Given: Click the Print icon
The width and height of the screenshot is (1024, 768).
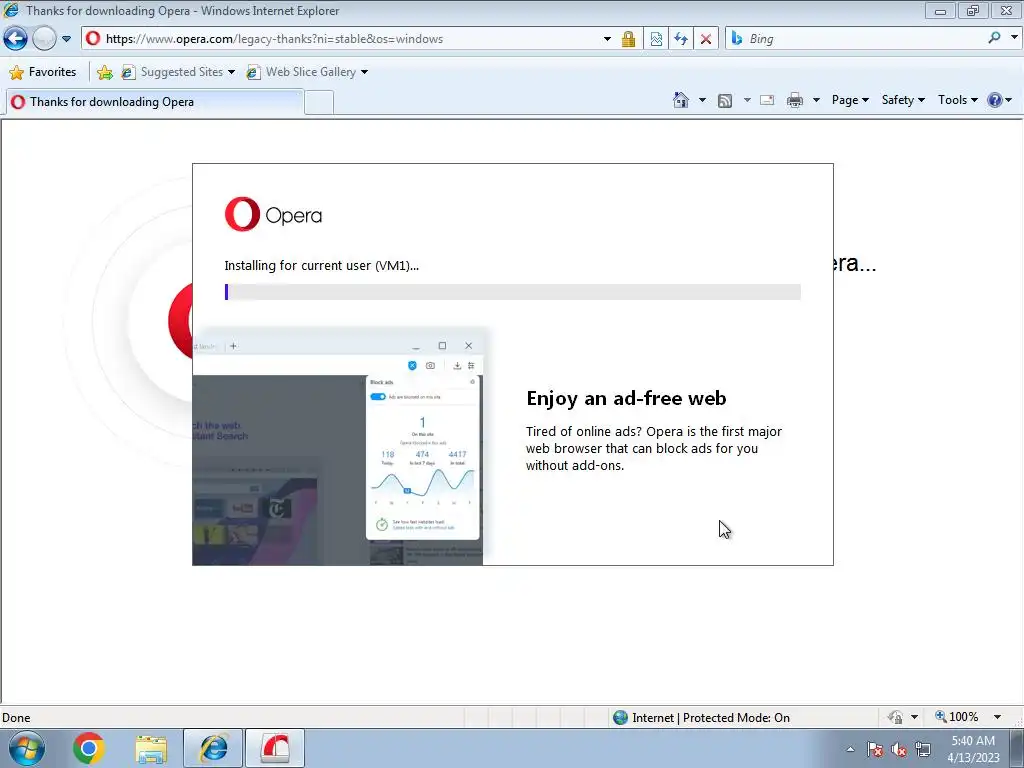Looking at the screenshot, I should 795,100.
